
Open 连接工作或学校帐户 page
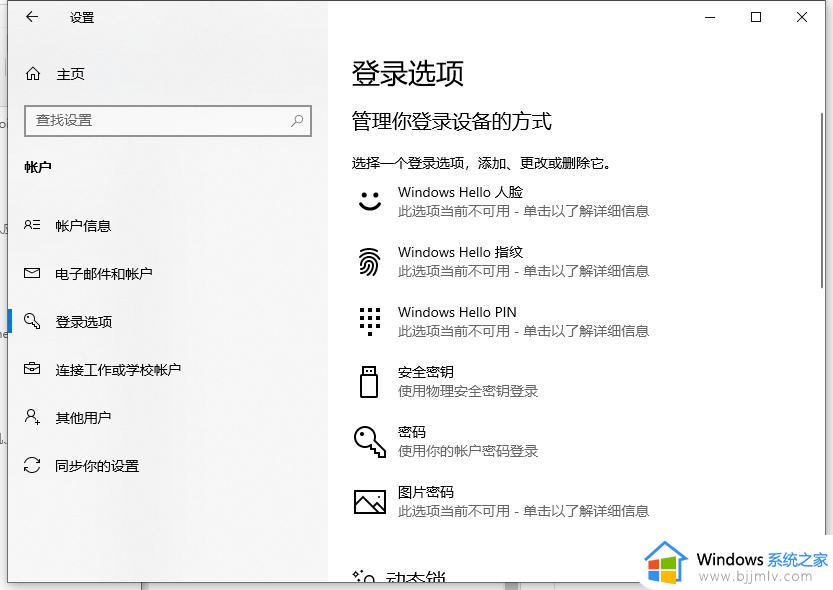pyautogui.click(x=118, y=370)
